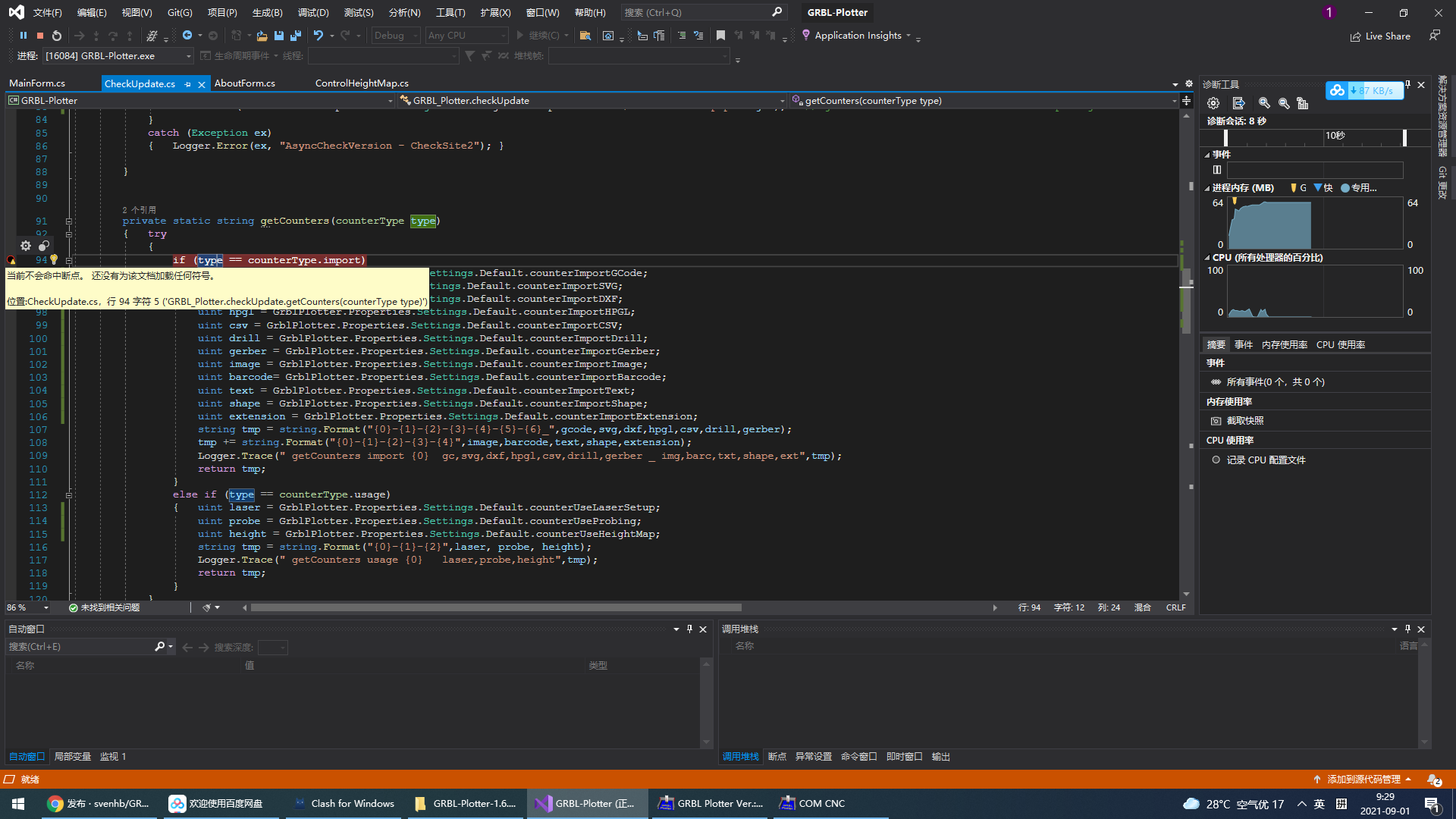1456x819 pixels.
Task: Click the restart debugging icon
Action: click(57, 36)
